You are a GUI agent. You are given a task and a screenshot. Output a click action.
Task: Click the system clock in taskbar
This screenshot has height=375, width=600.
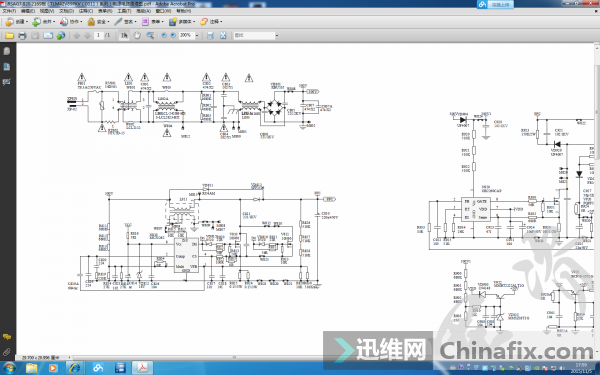[581, 368]
